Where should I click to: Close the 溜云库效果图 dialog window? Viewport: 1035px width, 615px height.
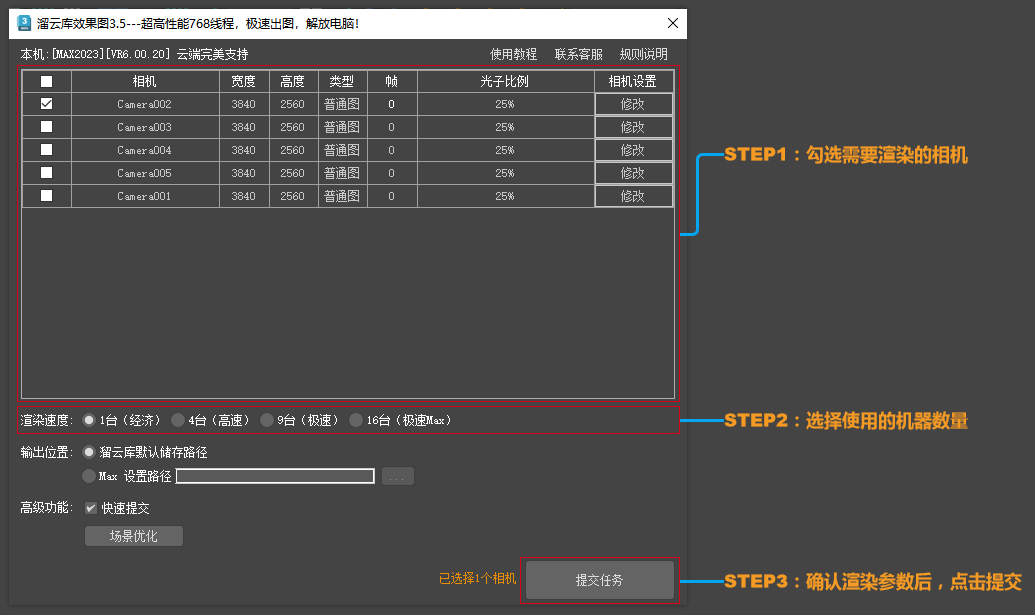(673, 23)
